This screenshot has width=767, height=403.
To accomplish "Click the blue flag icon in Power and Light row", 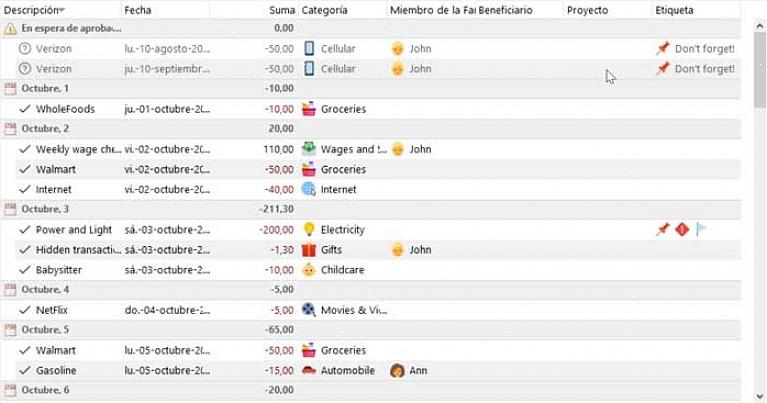I will coord(701,229).
